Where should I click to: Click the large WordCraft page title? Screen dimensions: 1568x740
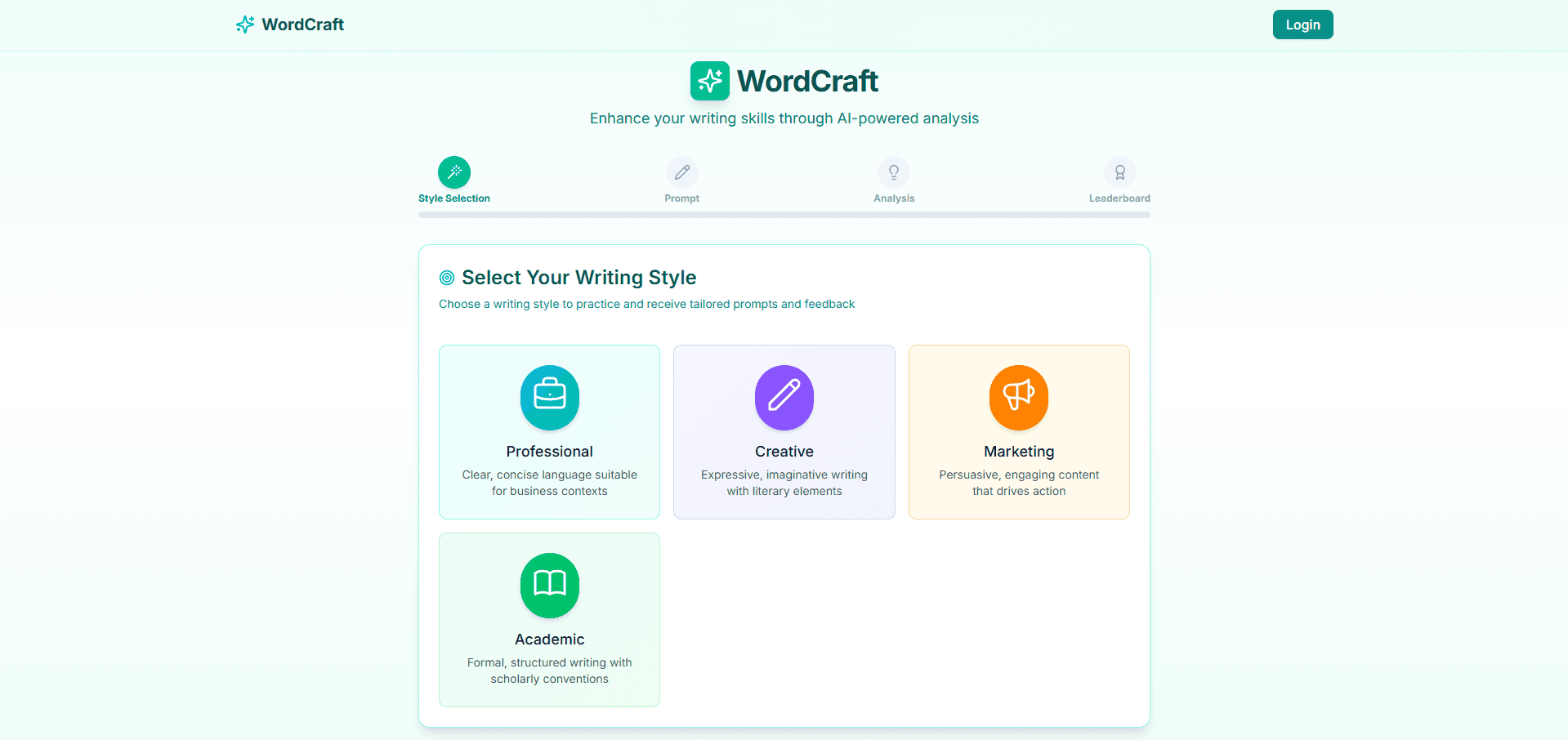pyautogui.click(x=808, y=81)
